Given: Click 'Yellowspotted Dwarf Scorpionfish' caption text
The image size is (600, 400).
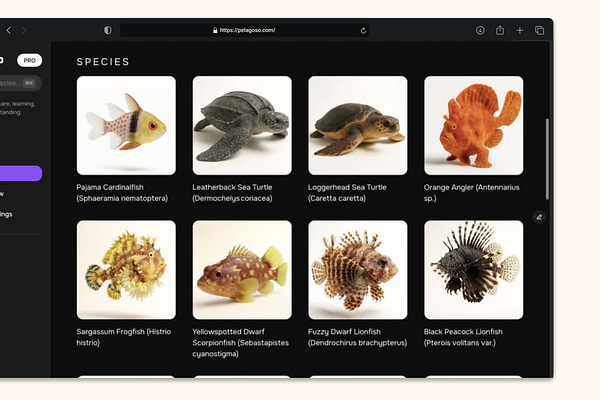Looking at the screenshot, I should pos(240,342).
